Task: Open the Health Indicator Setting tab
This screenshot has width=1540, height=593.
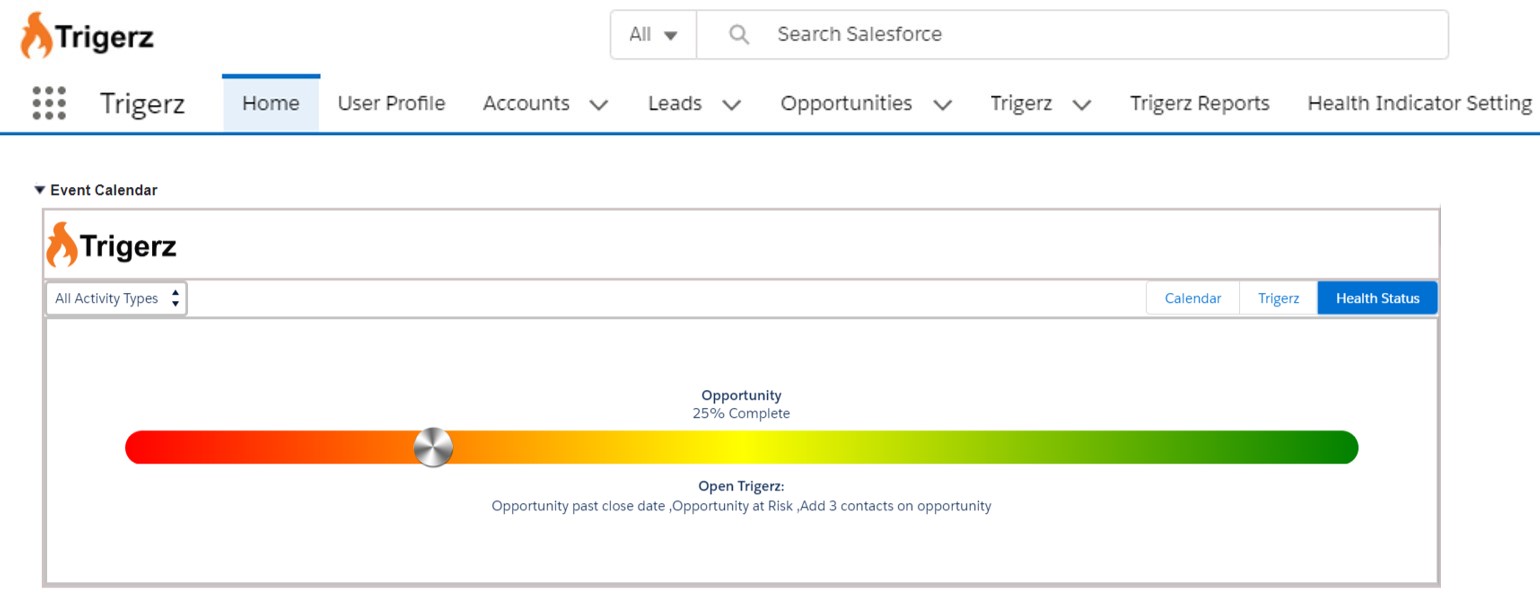Action: tap(1420, 103)
